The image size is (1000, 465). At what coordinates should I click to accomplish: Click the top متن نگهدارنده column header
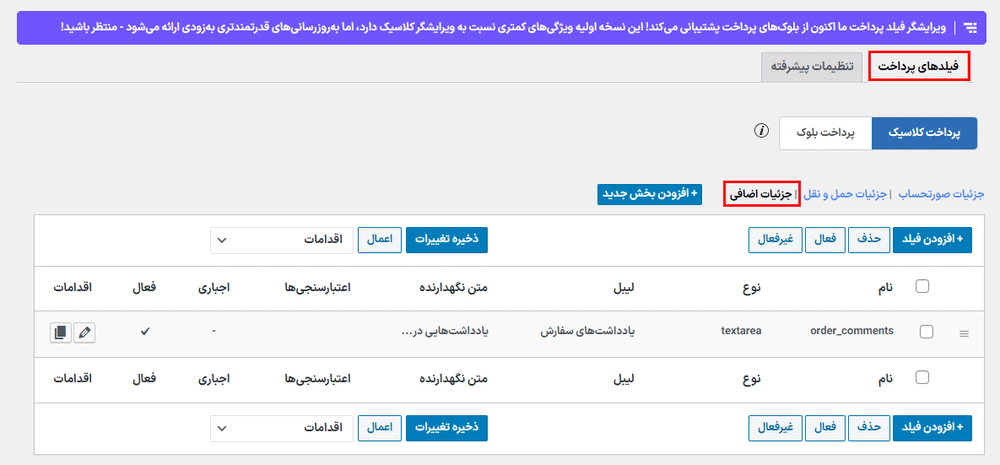(x=451, y=287)
